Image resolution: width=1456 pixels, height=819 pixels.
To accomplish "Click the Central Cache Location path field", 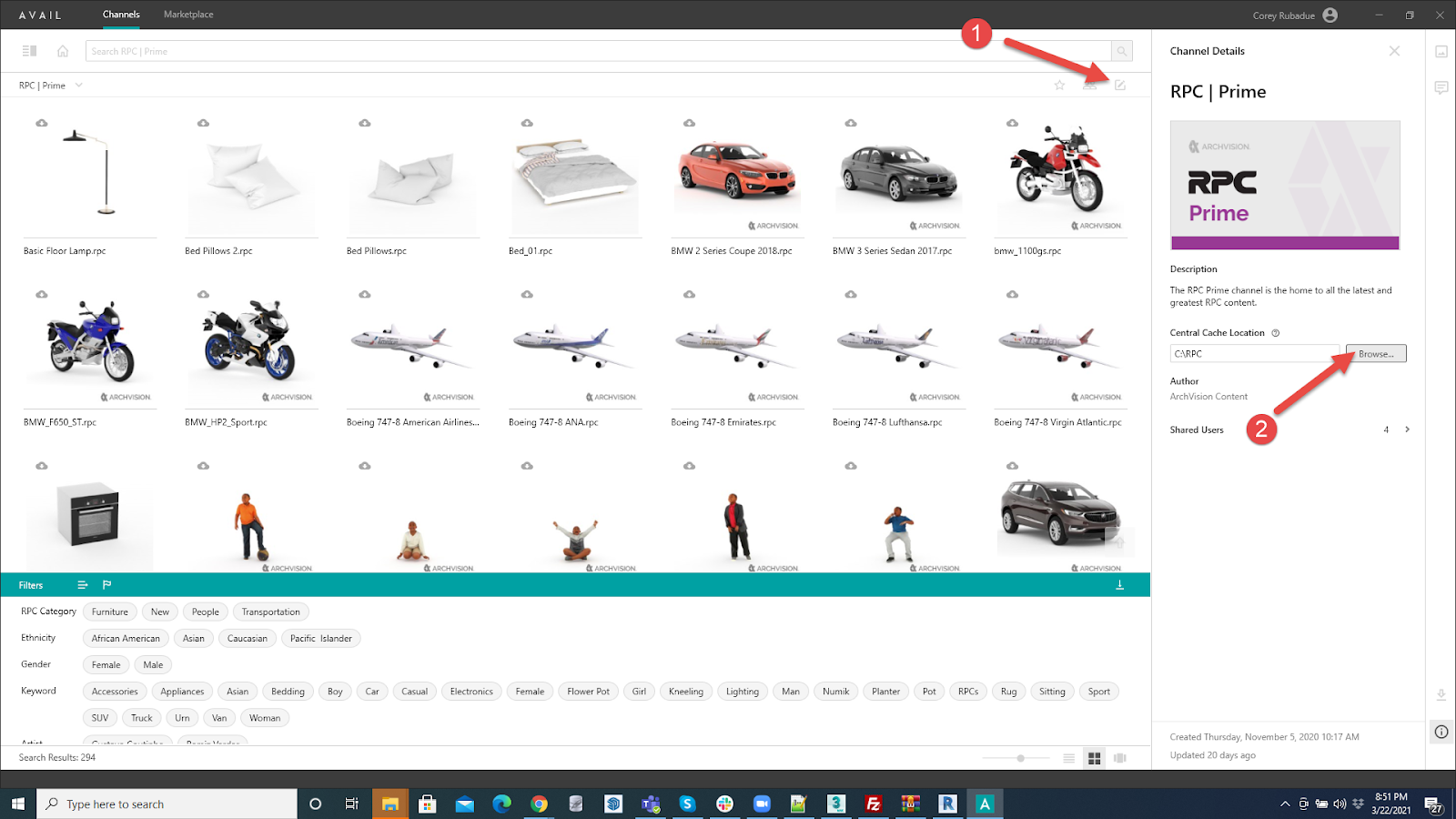I will tap(1255, 353).
